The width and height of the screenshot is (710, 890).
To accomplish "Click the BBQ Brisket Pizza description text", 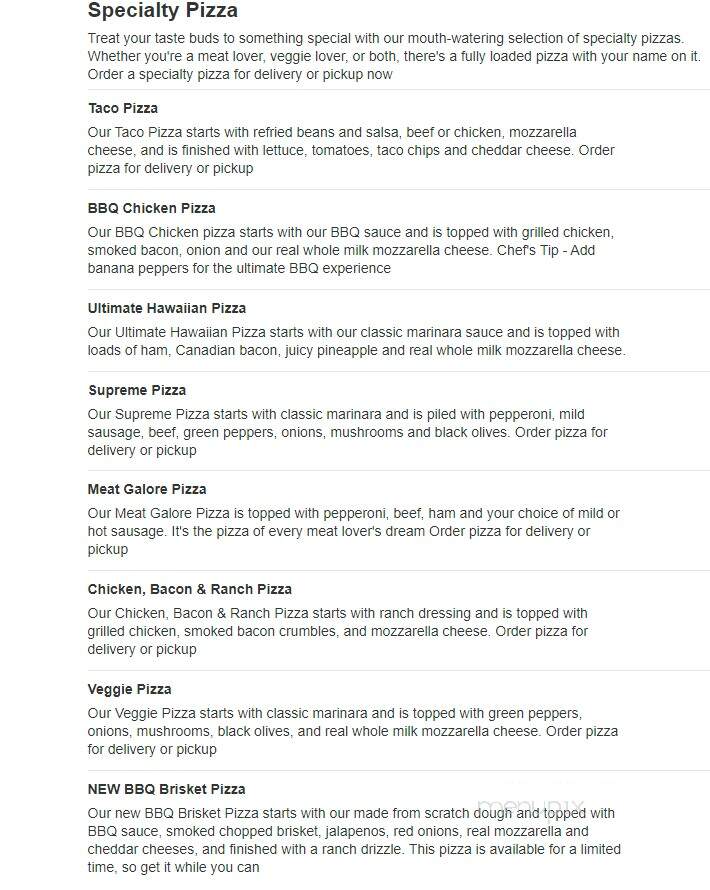I will 354,840.
